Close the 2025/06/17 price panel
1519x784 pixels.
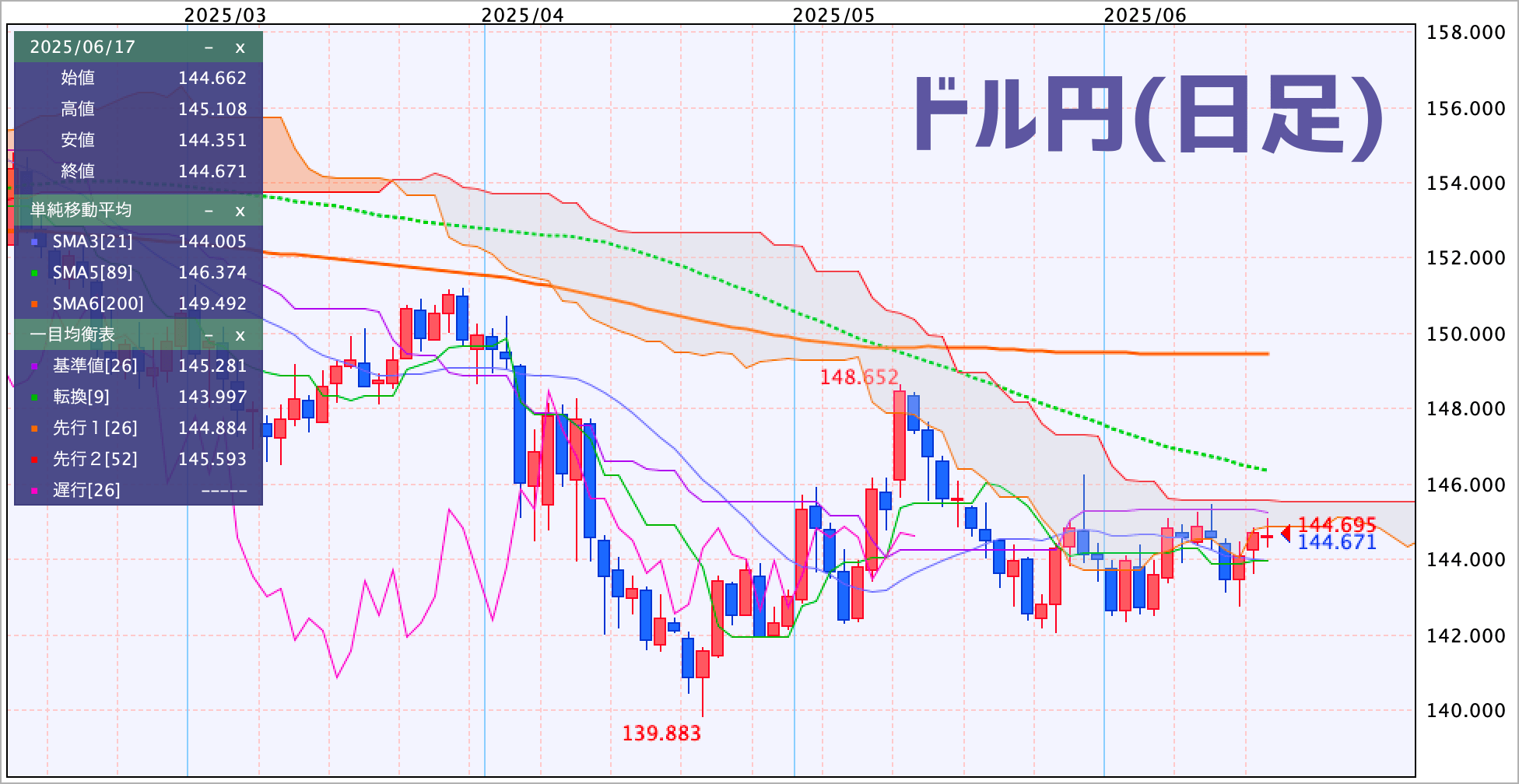coord(240,47)
